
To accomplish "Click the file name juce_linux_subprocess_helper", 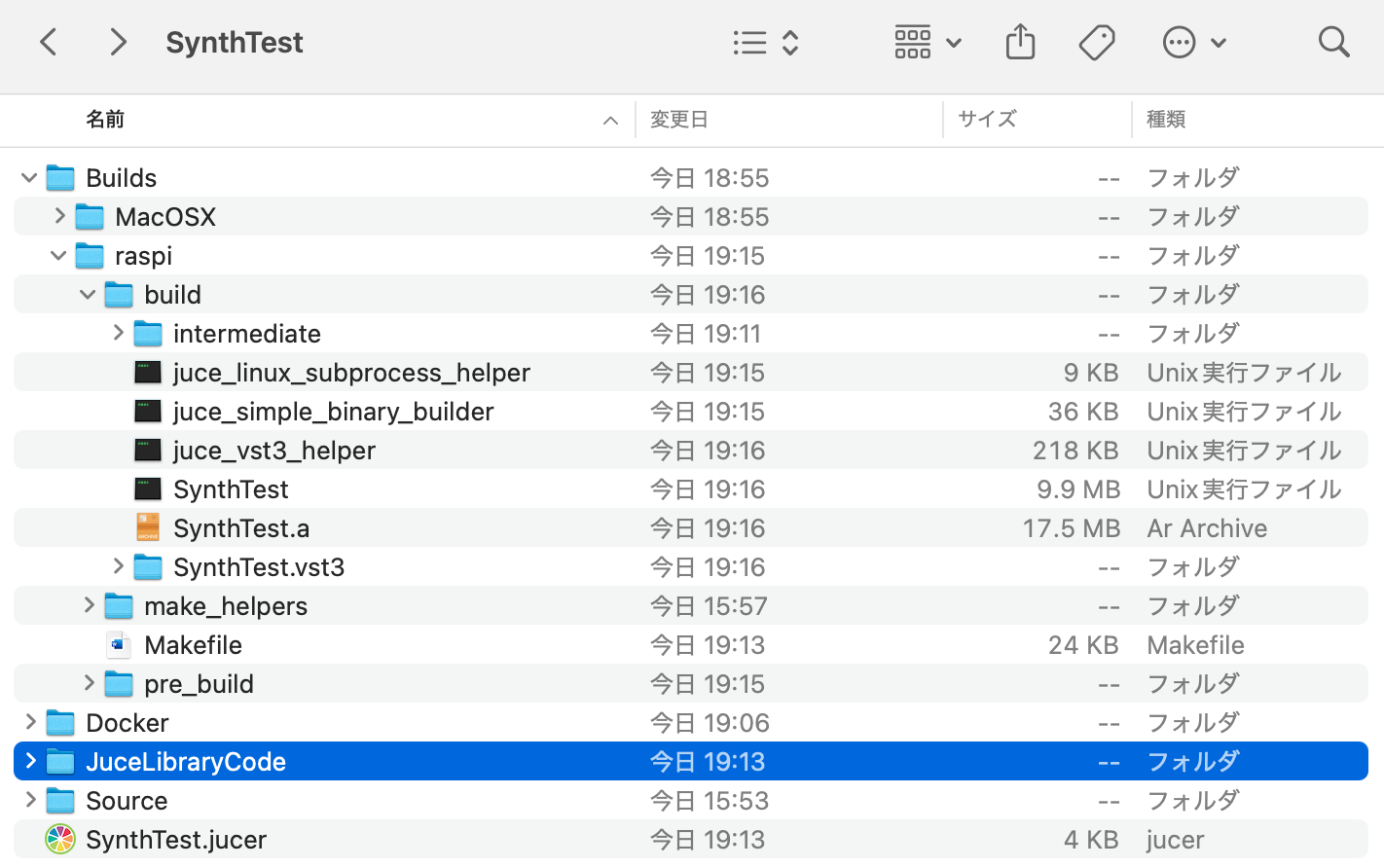I will tap(351, 373).
